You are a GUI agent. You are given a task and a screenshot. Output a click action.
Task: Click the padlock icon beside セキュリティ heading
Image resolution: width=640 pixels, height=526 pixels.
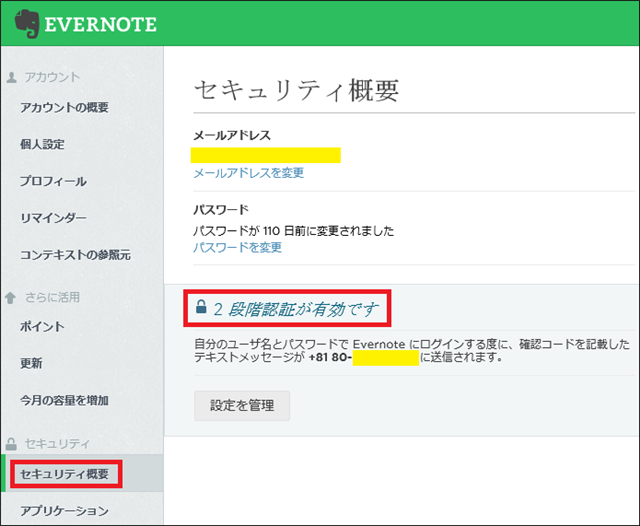pos(11,444)
